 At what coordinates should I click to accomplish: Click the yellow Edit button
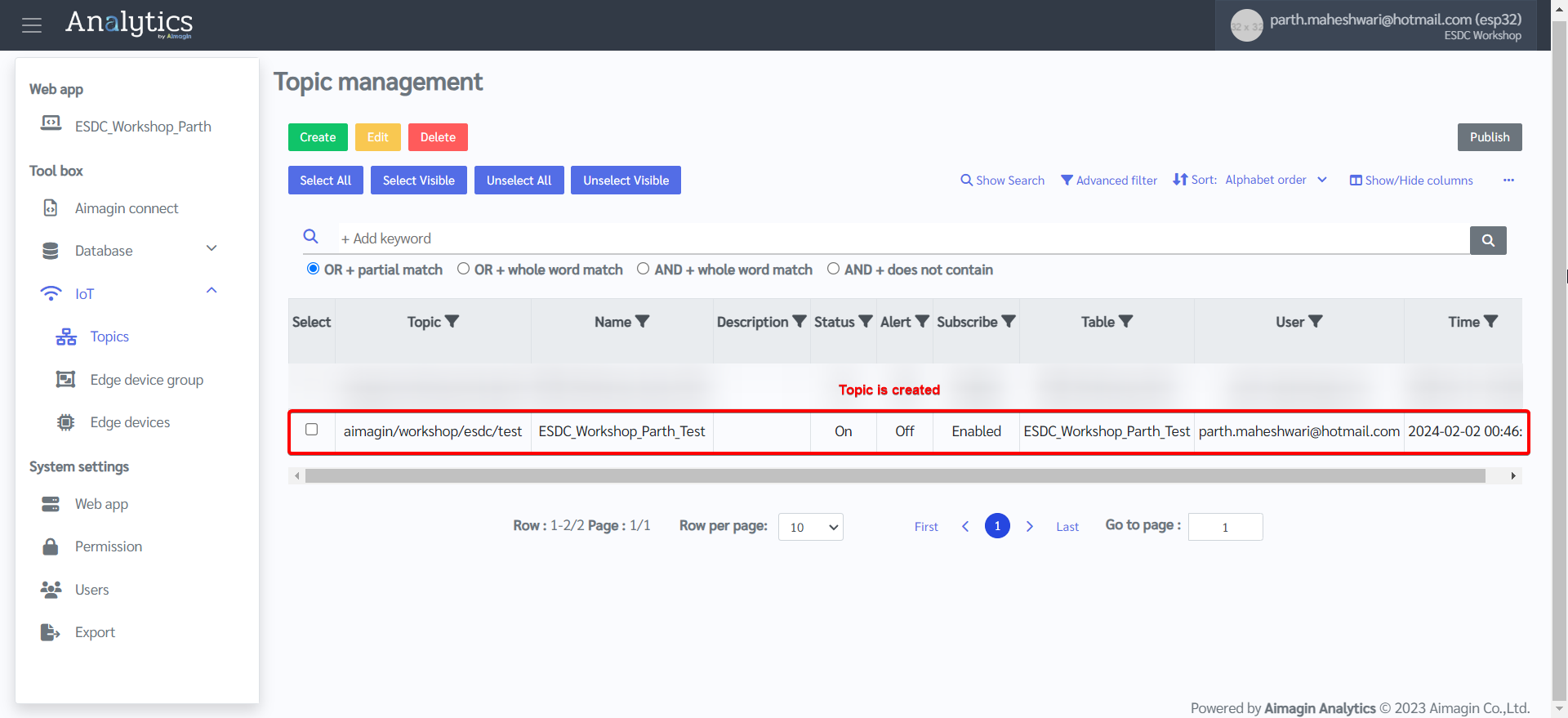pyautogui.click(x=378, y=137)
